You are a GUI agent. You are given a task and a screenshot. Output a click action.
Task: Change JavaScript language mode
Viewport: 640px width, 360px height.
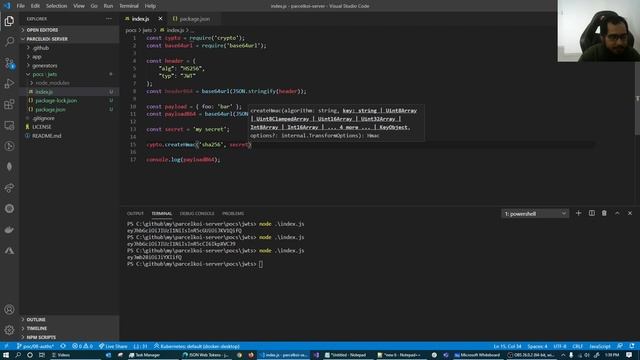point(600,346)
